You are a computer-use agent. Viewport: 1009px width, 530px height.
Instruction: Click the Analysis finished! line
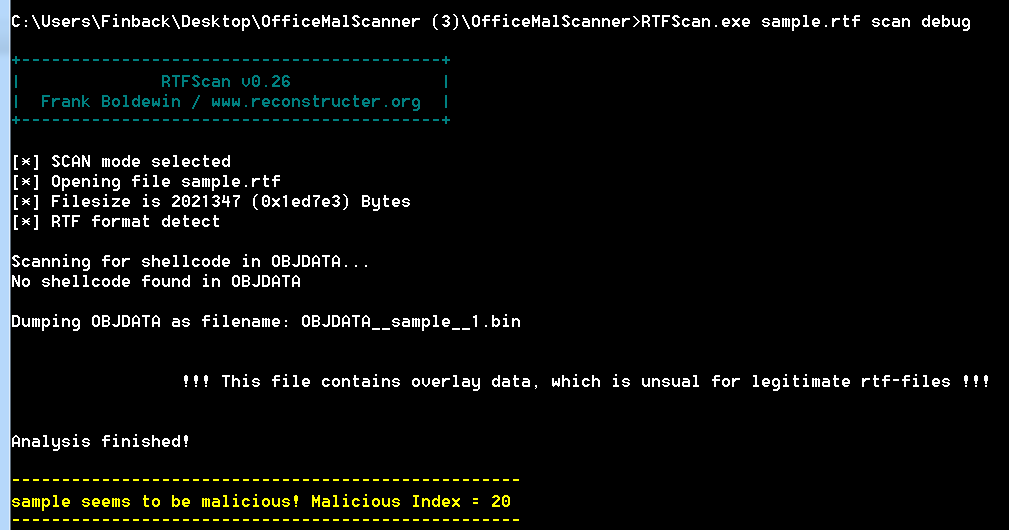101,441
